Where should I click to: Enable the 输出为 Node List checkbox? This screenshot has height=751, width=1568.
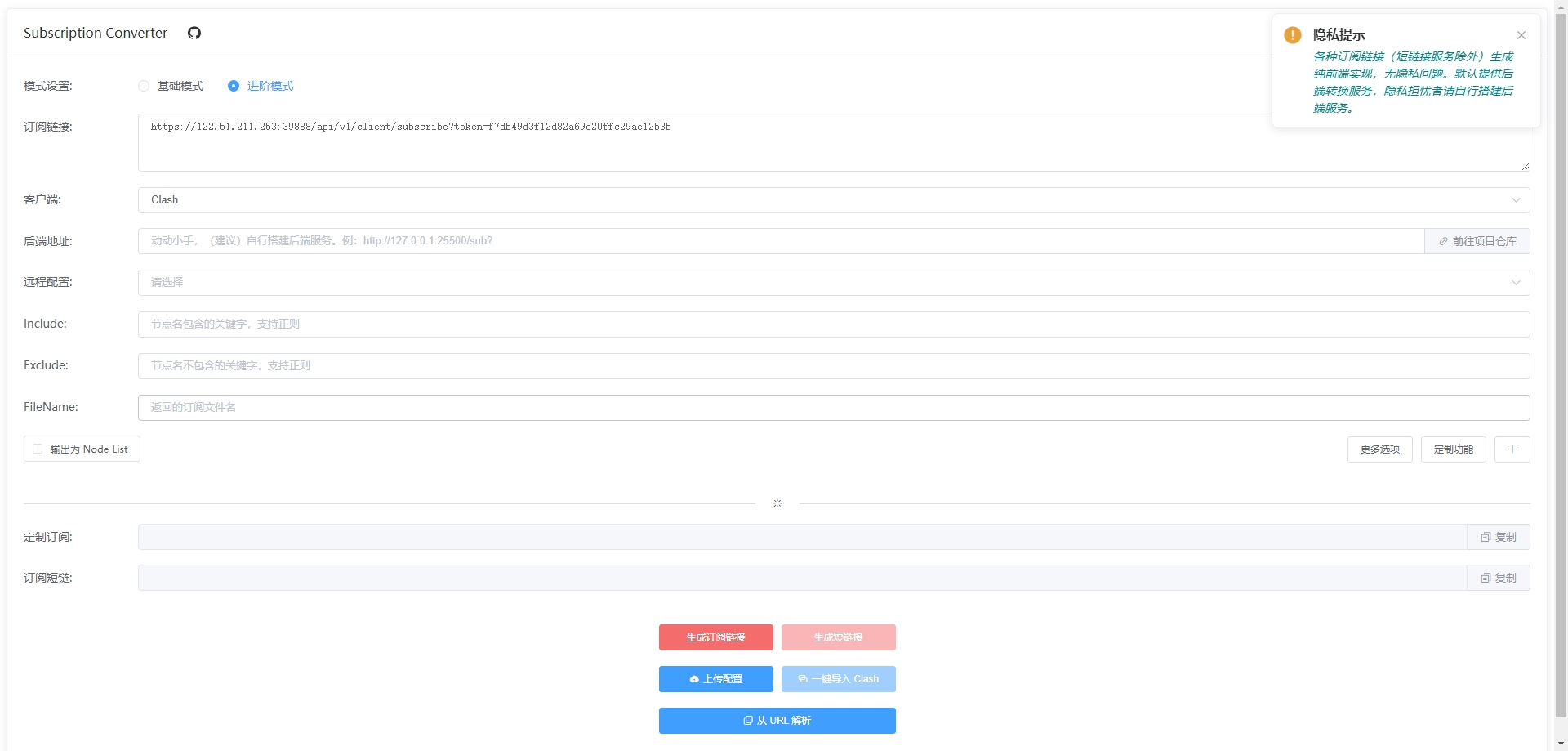(x=38, y=449)
